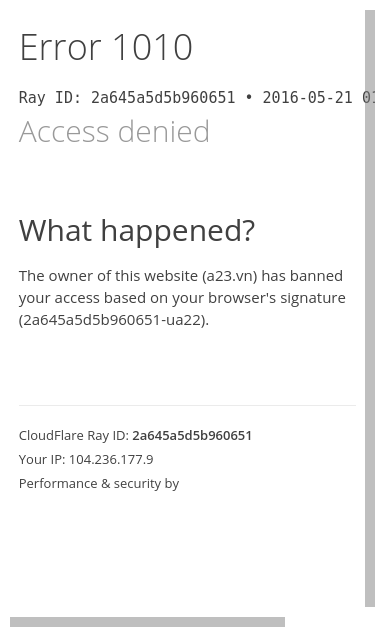Click the Your IP label
Image resolution: width=375 pixels, height=627 pixels.
(42, 459)
